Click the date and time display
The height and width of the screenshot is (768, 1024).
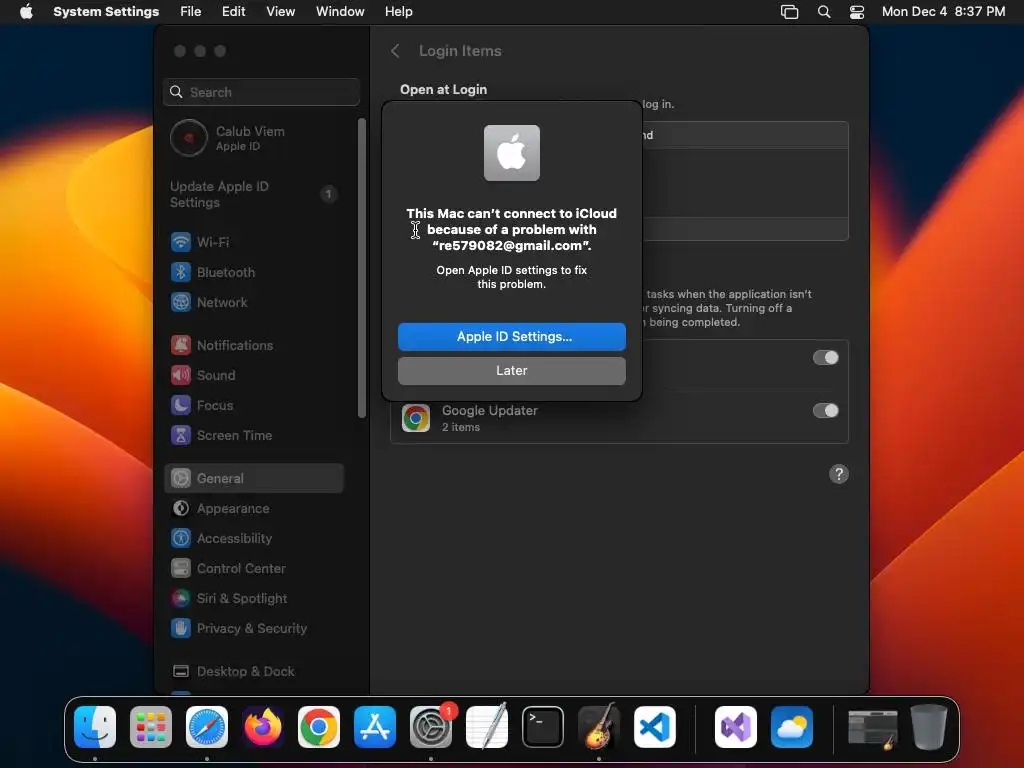pyautogui.click(x=943, y=12)
